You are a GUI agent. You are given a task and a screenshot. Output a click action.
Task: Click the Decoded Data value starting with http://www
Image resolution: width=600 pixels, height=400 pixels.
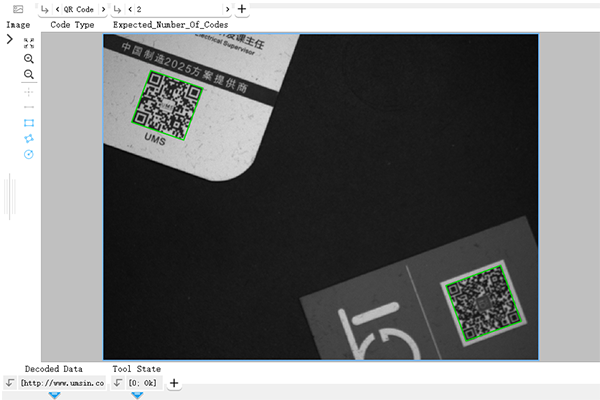62,383
